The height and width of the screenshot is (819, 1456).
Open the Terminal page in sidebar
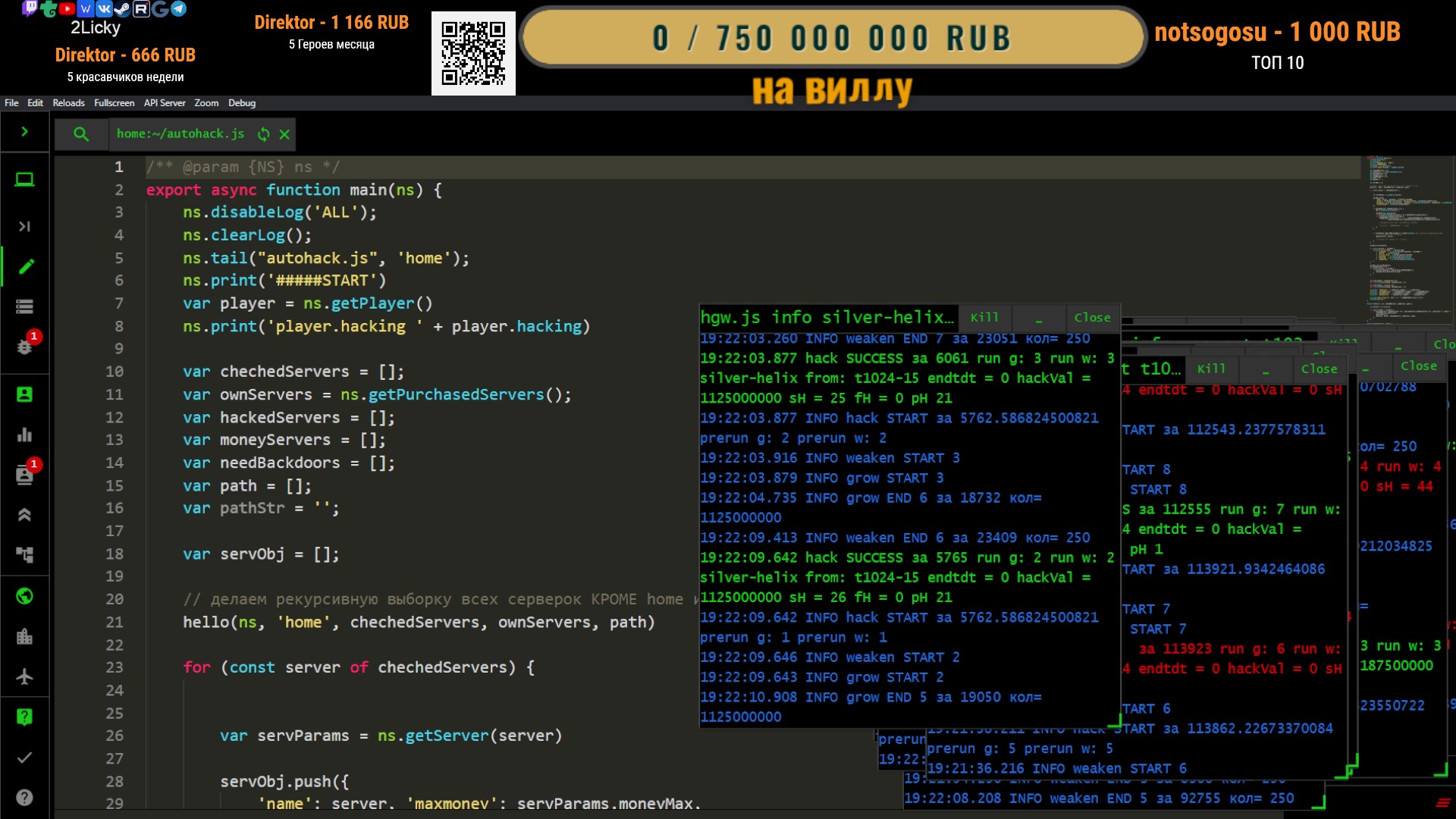click(24, 226)
